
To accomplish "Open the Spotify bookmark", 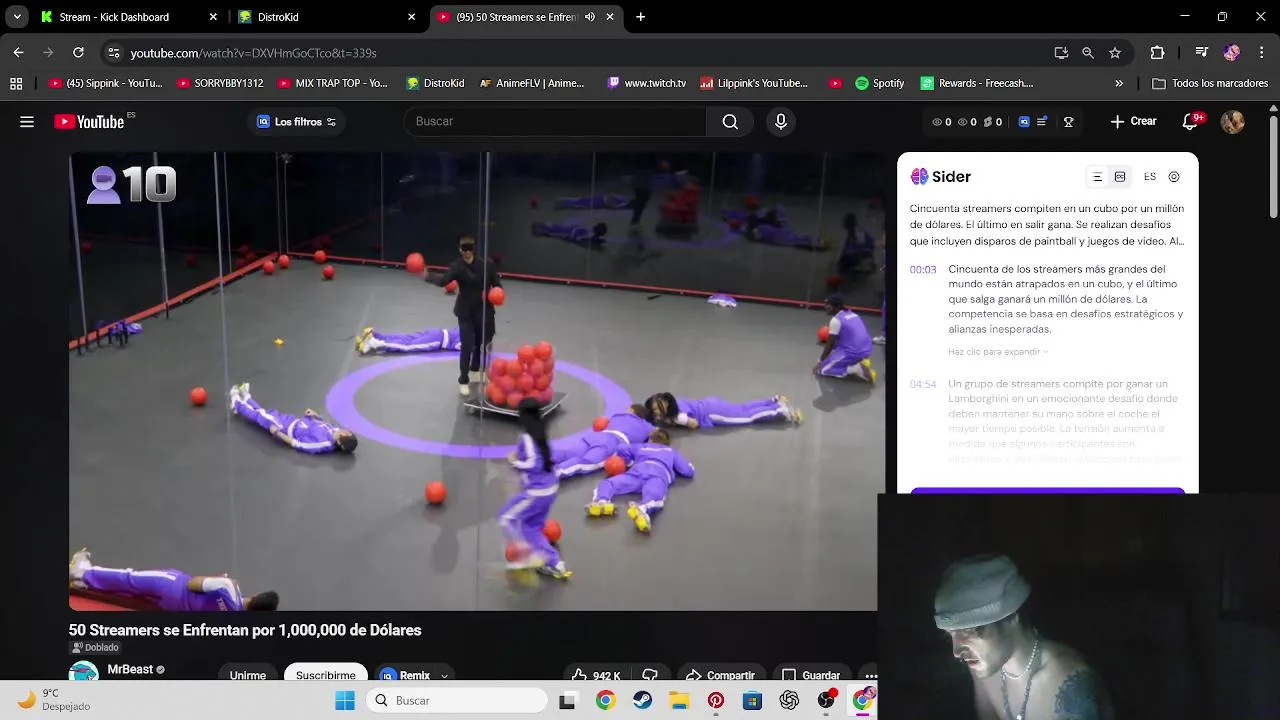I will pos(879,84).
